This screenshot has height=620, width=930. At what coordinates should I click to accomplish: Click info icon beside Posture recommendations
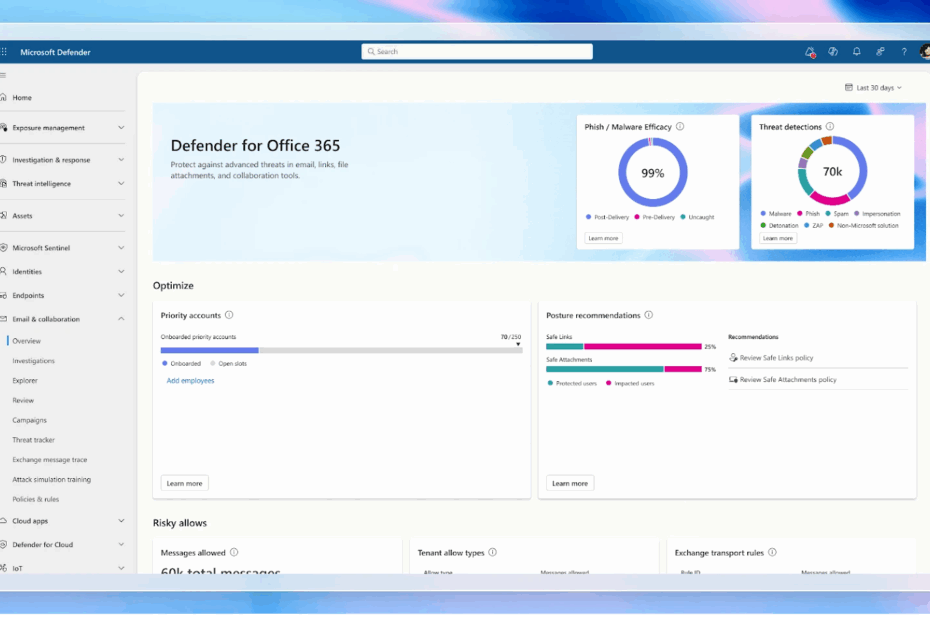click(x=649, y=315)
